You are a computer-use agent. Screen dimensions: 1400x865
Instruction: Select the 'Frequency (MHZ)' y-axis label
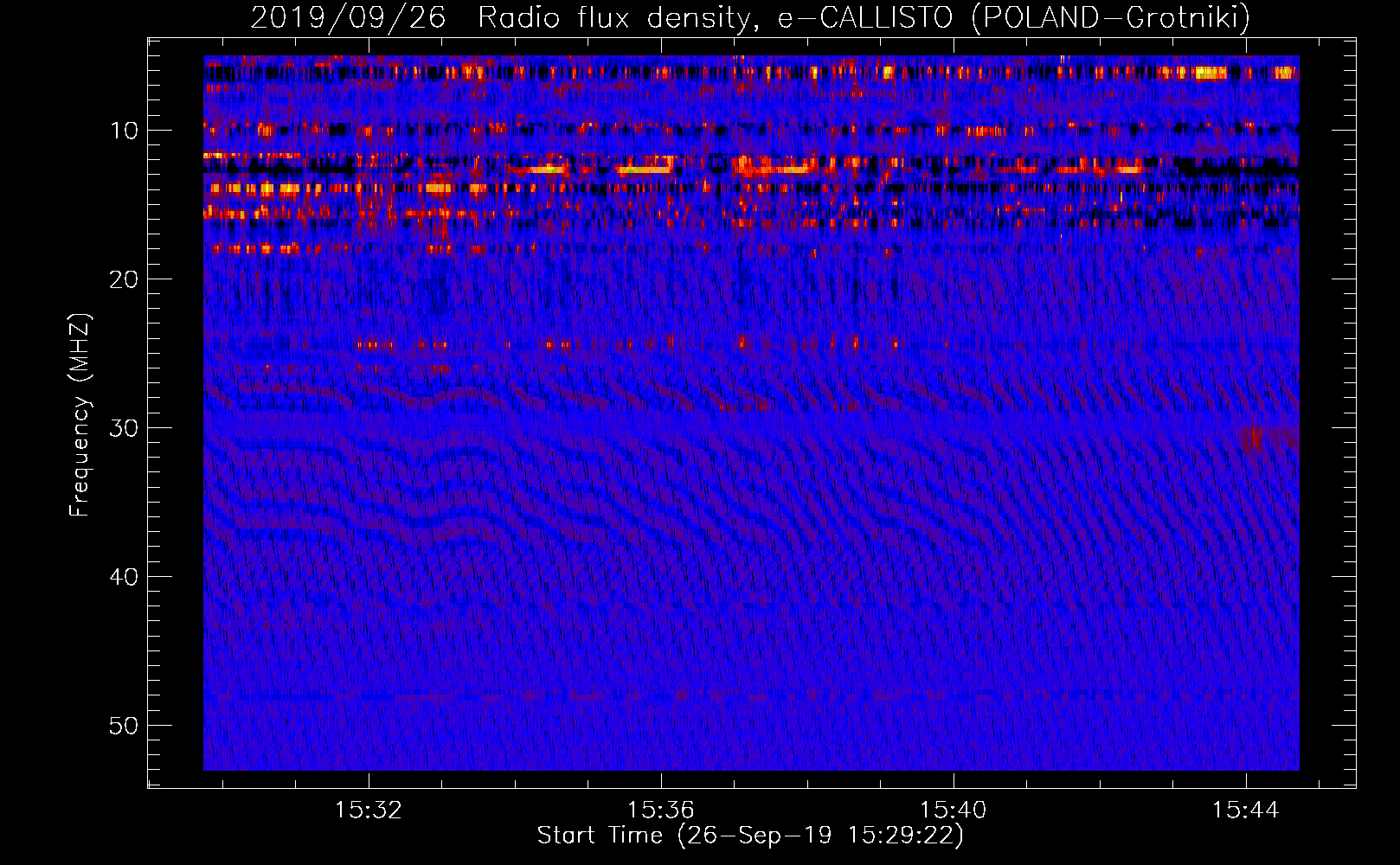80,415
